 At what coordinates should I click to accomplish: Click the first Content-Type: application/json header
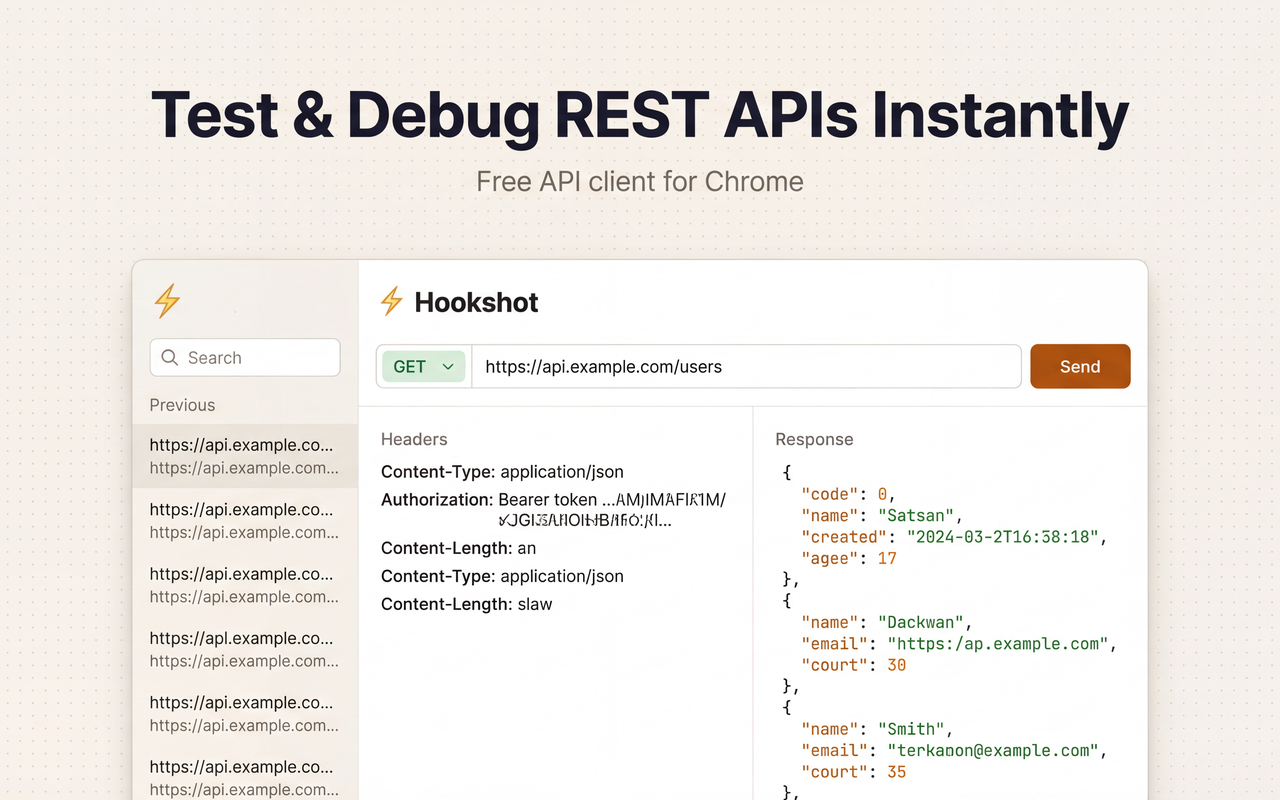(x=502, y=472)
